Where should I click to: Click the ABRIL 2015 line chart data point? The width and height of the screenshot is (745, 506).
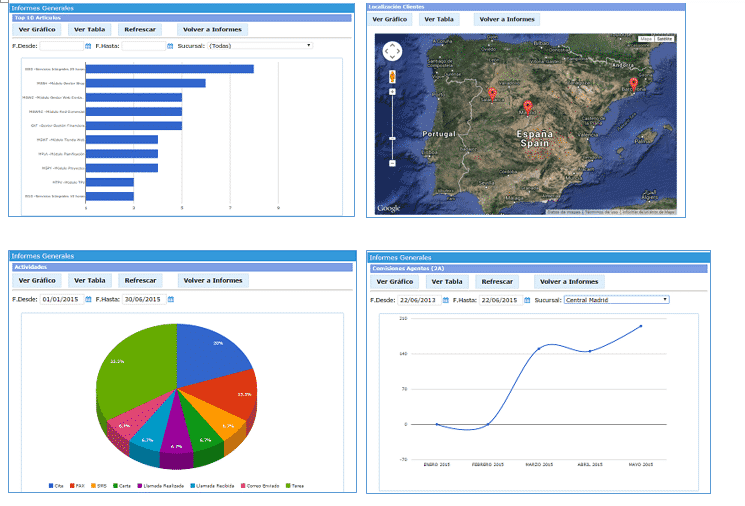pos(590,351)
